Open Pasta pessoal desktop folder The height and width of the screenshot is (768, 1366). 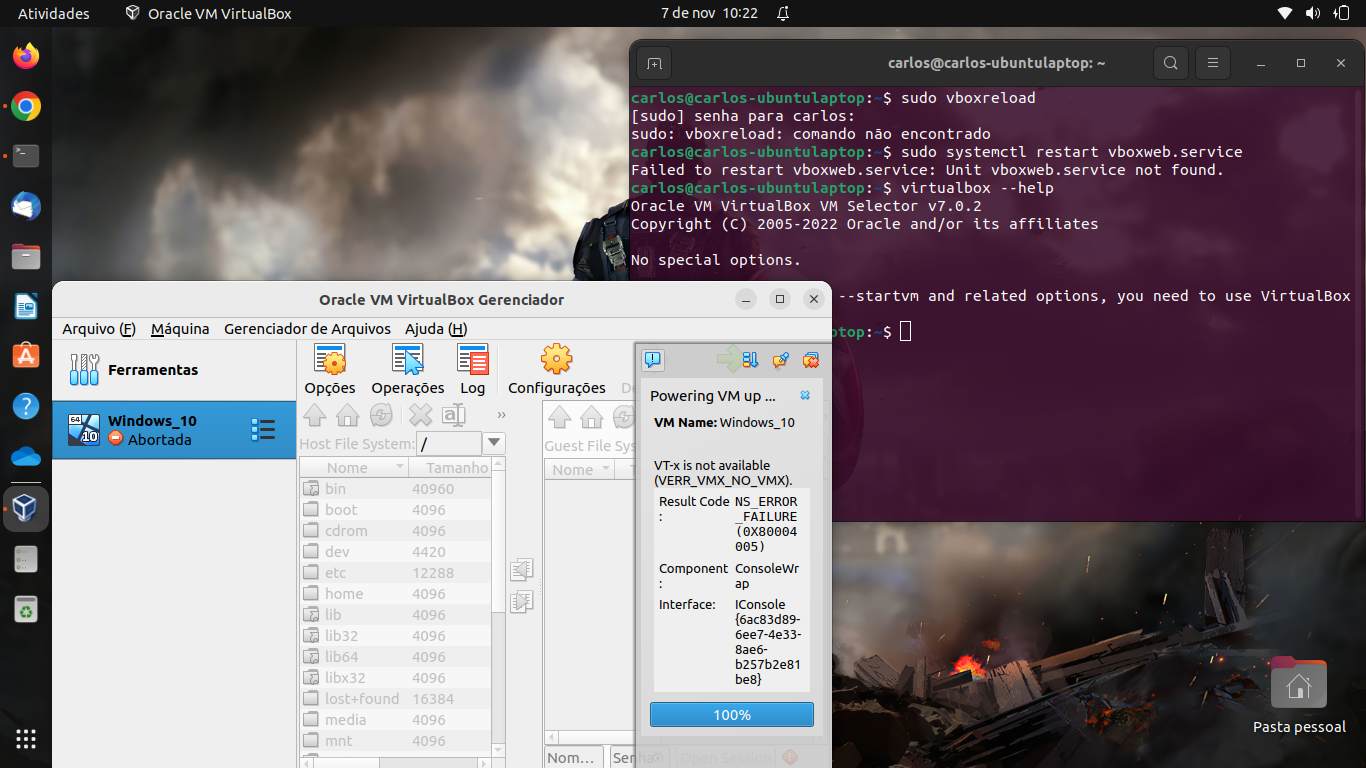point(1299,696)
